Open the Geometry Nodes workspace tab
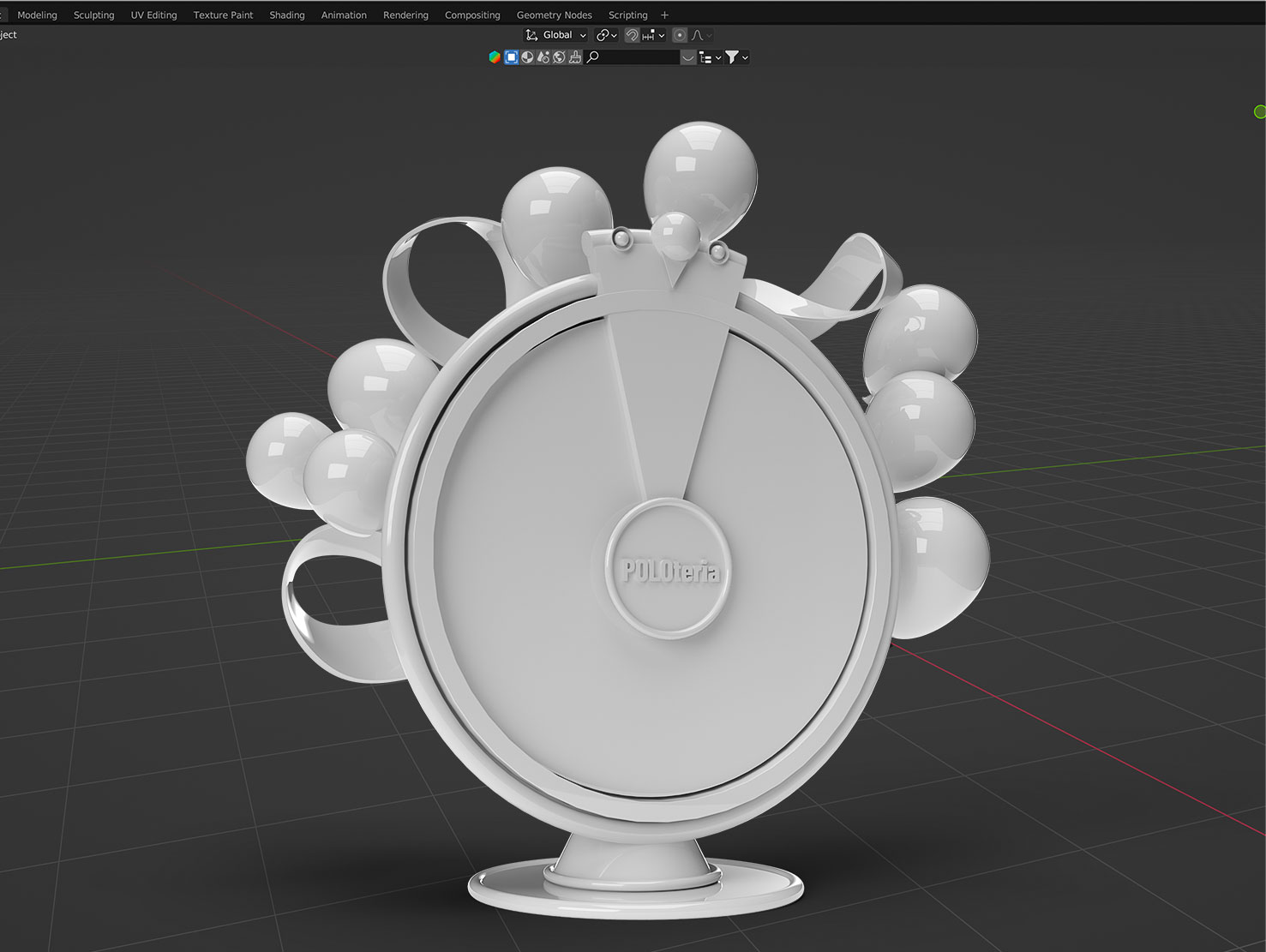Screen dimensions: 1266x952 (554, 15)
